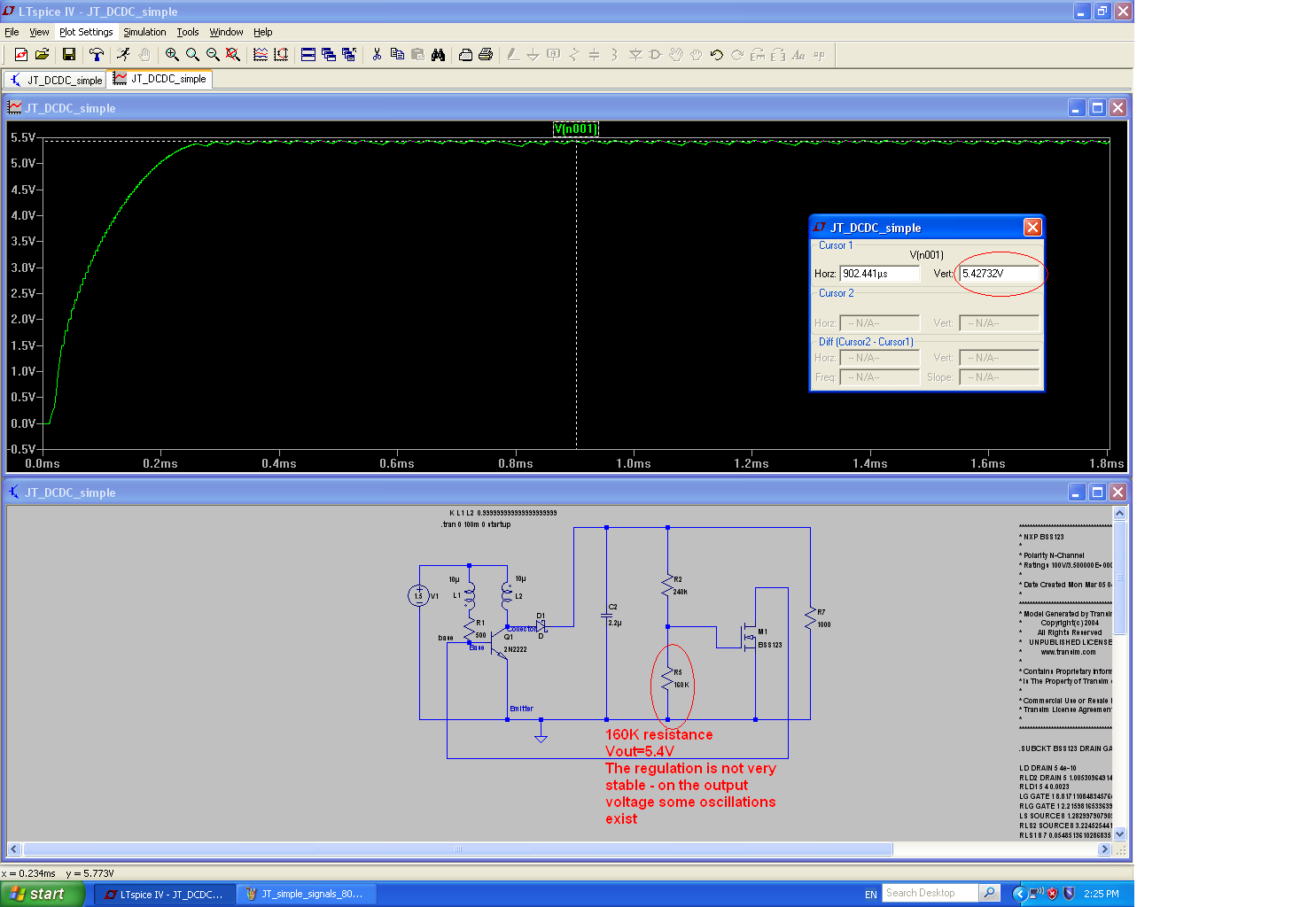Click the schematic horizontal scrollbar thumb
This screenshot has width=1316, height=907.
tap(457, 849)
